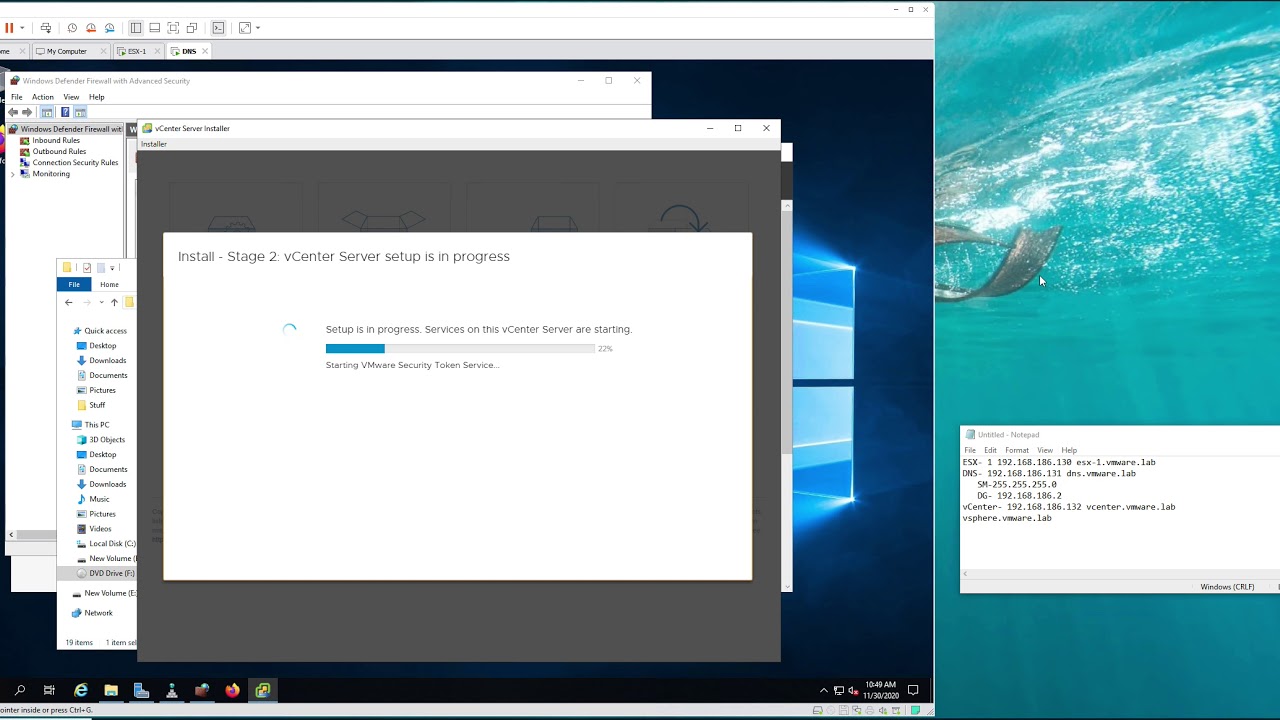1280x720 pixels.
Task: Open File Explorer from the taskbar
Action: [x=111, y=690]
